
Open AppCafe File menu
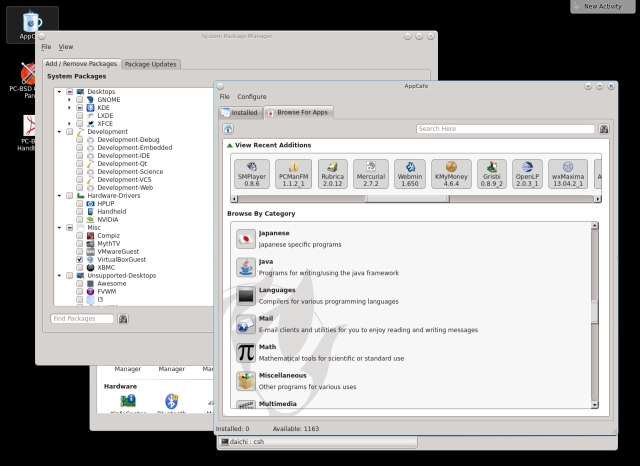click(x=224, y=97)
